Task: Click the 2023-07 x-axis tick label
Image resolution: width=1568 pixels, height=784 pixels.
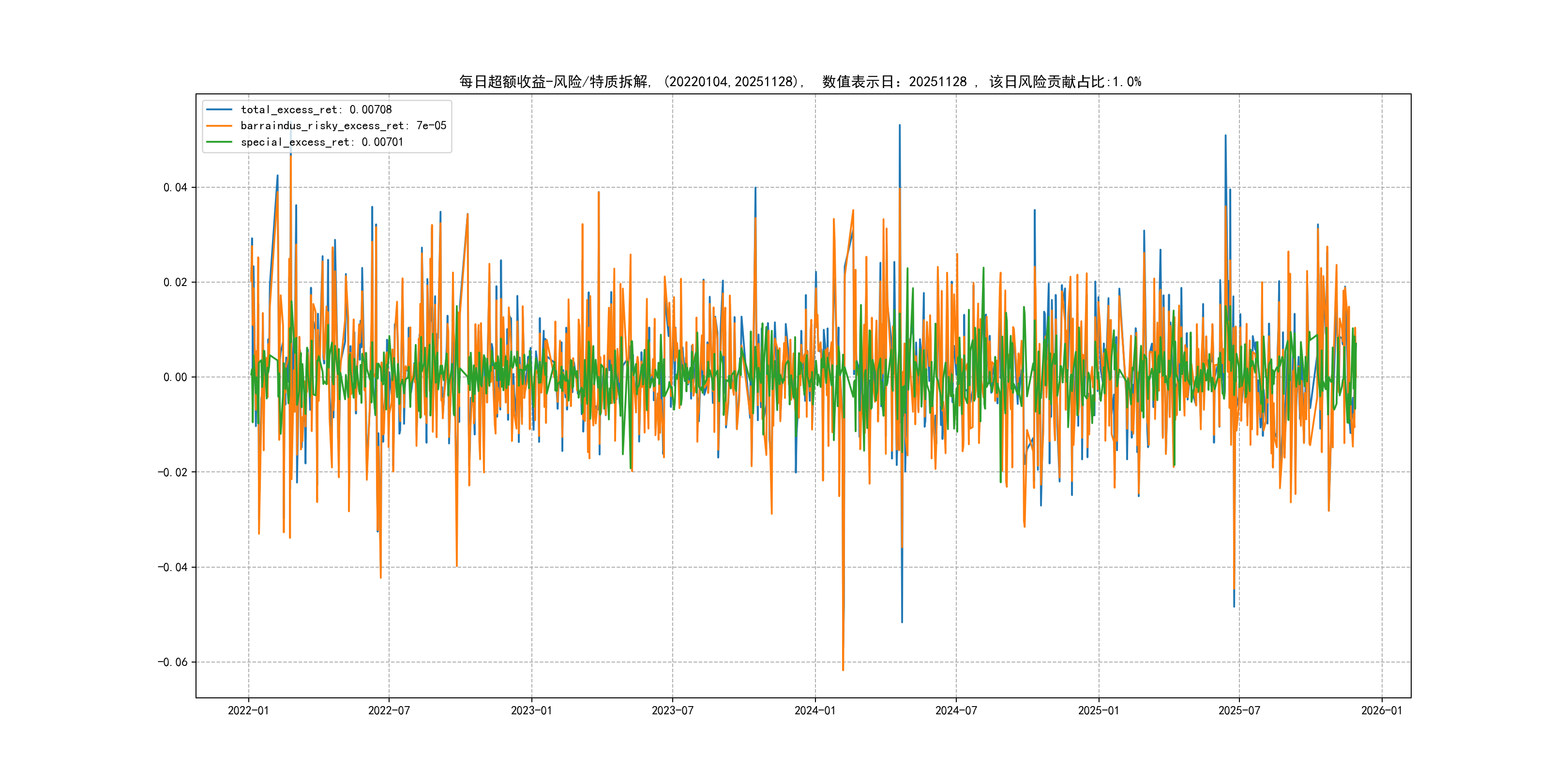Action: (x=673, y=710)
